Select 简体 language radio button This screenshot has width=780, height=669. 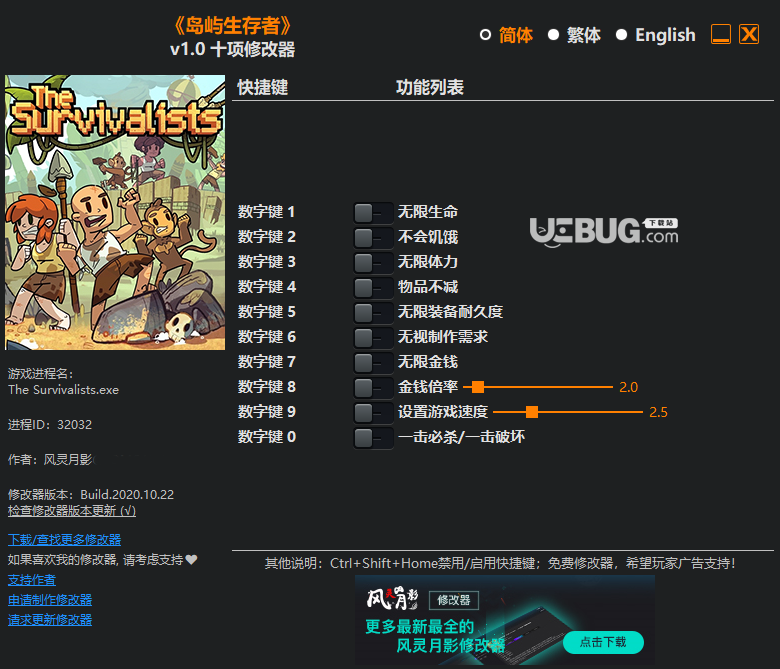486,35
